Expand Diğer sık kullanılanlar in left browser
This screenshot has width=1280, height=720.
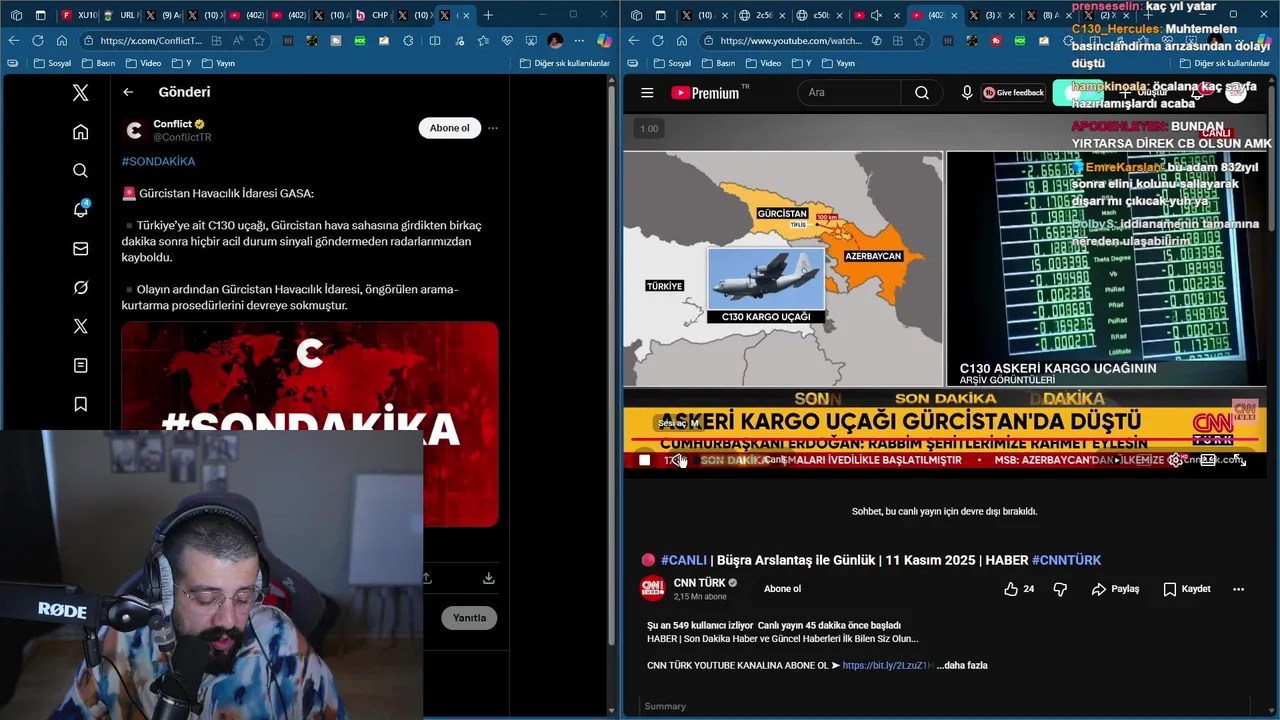(x=565, y=63)
